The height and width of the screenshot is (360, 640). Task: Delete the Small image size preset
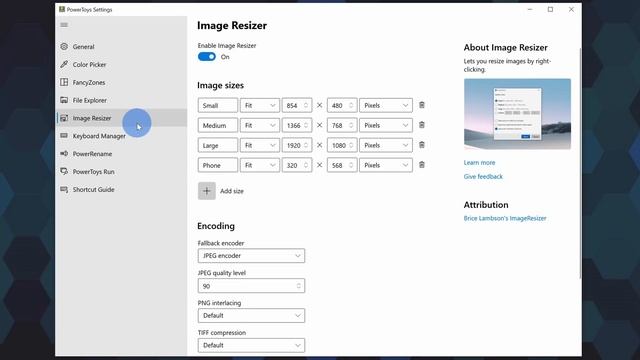point(422,105)
